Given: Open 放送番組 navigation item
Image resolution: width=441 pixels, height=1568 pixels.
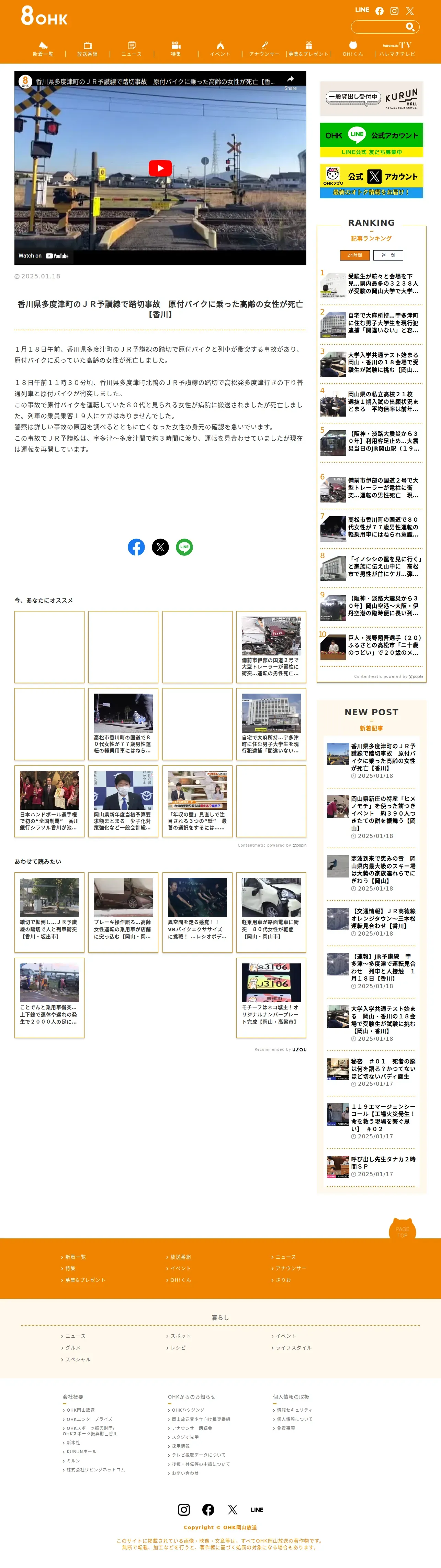Looking at the screenshot, I should pyautogui.click(x=87, y=49).
